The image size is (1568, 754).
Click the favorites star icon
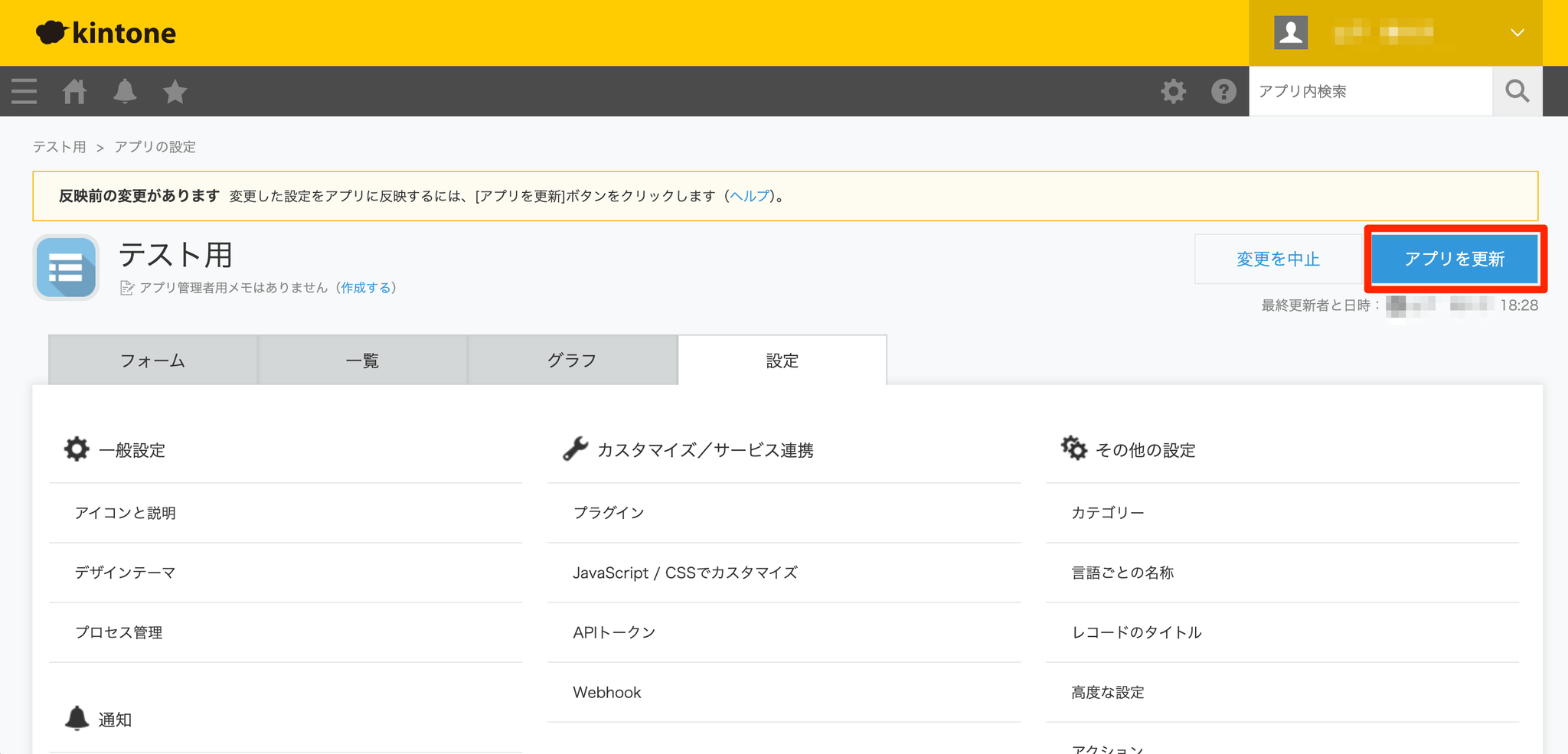(175, 91)
